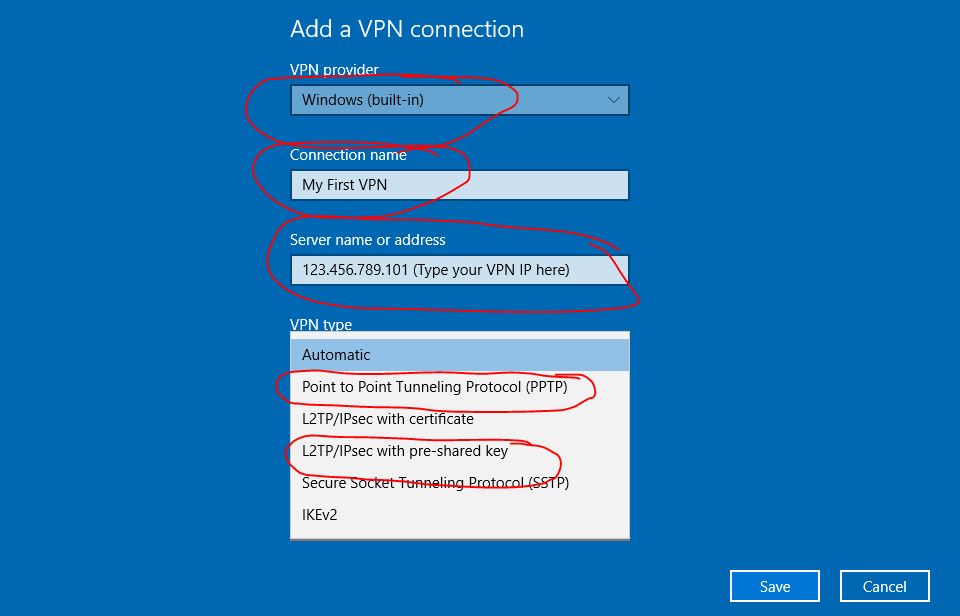The width and height of the screenshot is (960, 616).
Task: Focus the Connection name input field
Action: pyautogui.click(x=460, y=185)
